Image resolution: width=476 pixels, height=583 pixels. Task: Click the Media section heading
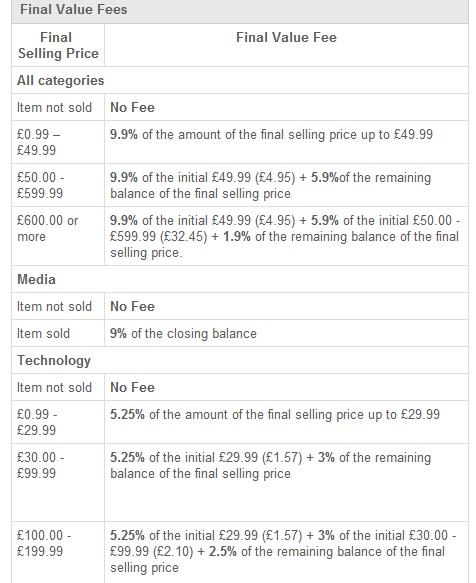point(36,279)
